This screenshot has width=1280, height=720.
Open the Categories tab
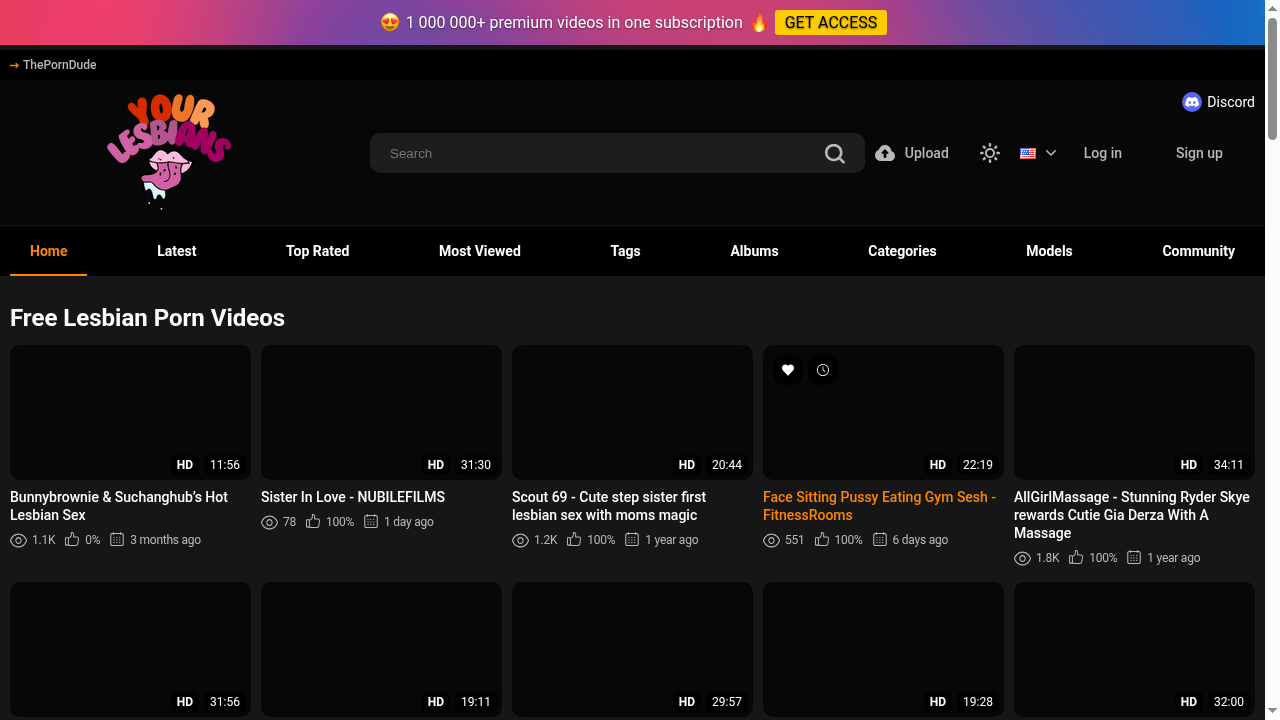point(902,251)
